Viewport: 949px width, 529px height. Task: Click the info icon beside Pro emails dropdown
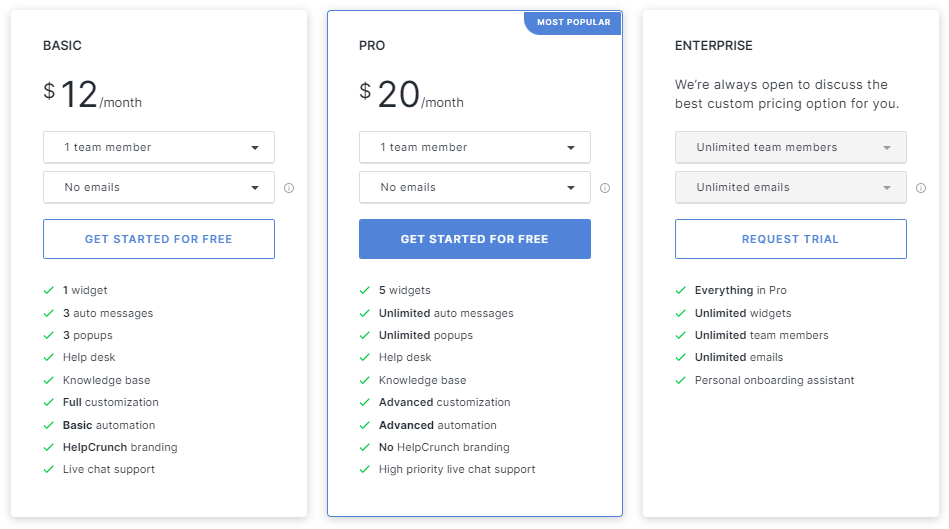(x=605, y=188)
